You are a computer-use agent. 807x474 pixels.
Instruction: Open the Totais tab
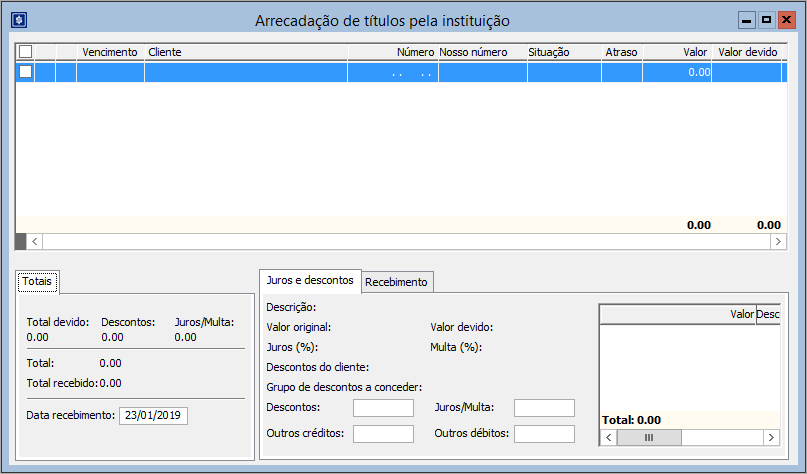pos(39,282)
